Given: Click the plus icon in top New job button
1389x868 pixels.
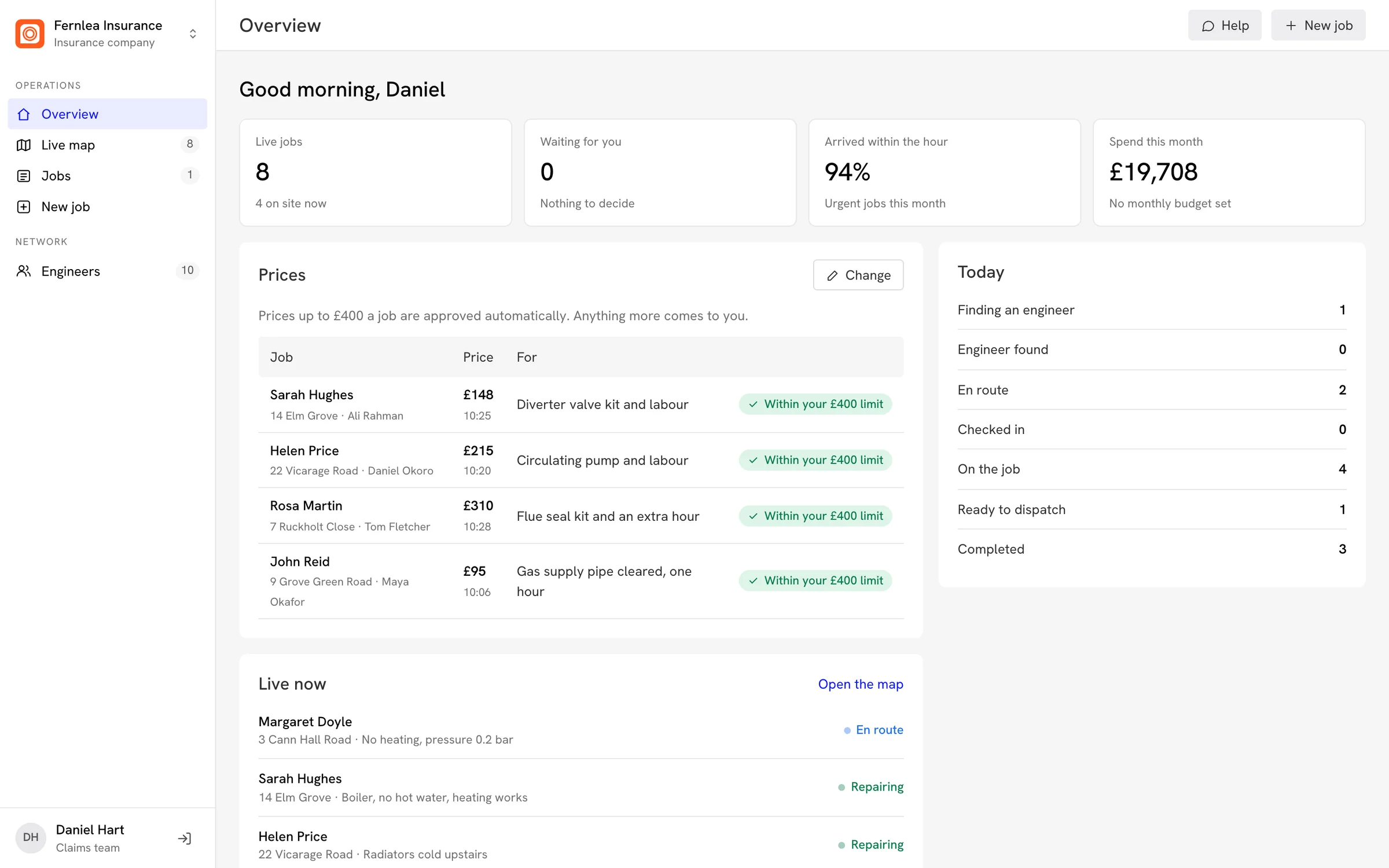Looking at the screenshot, I should tap(1291, 25).
